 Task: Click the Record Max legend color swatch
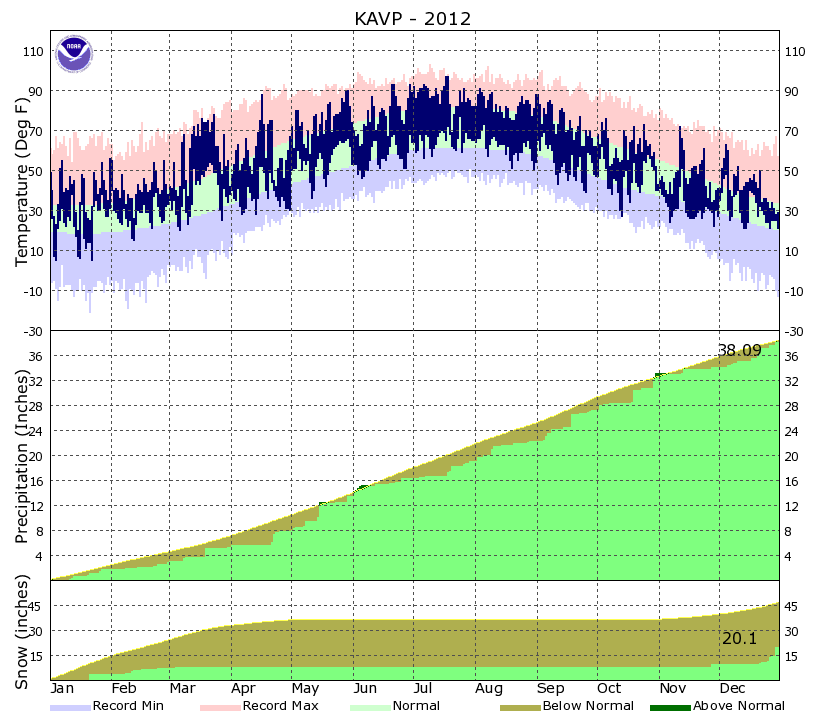point(220,707)
